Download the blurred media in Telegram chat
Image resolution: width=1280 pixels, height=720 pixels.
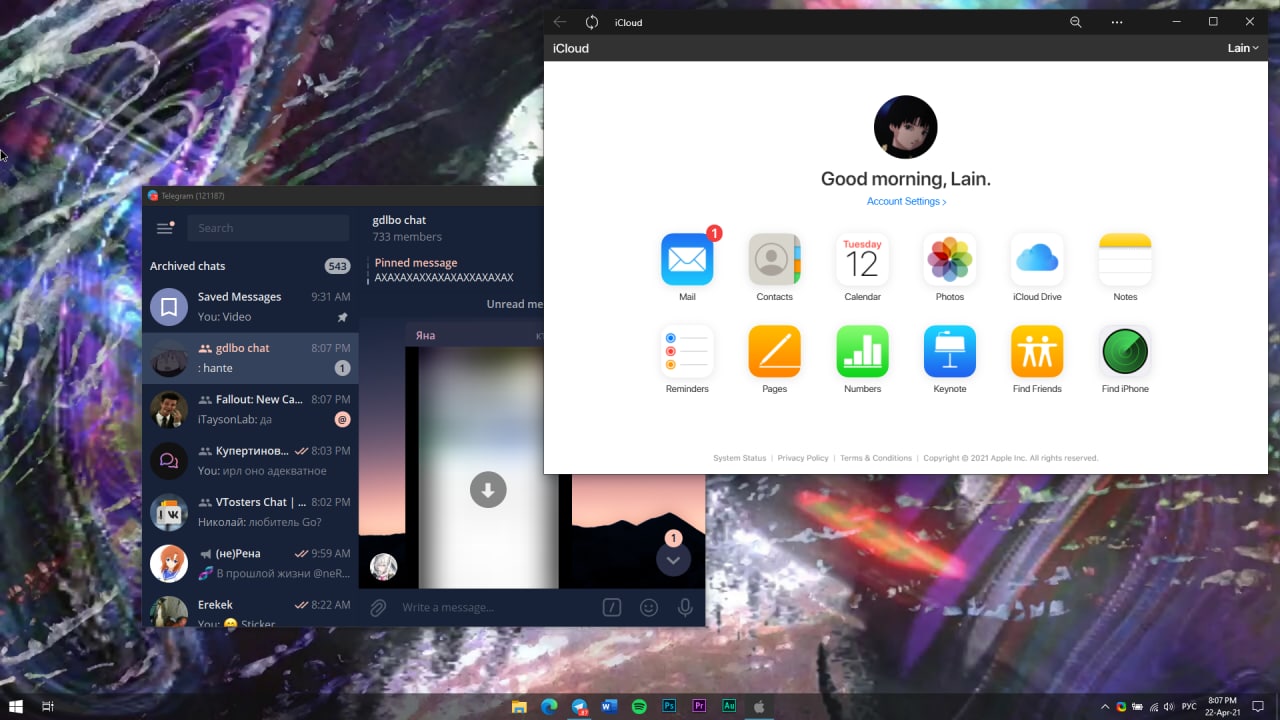488,490
